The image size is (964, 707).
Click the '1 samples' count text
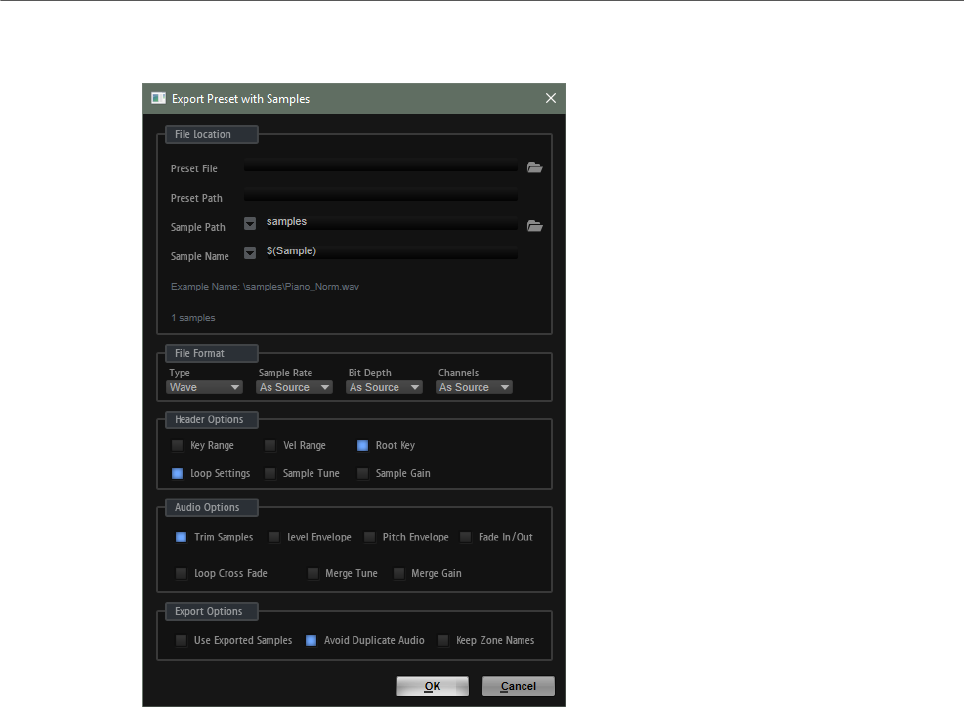(x=193, y=318)
